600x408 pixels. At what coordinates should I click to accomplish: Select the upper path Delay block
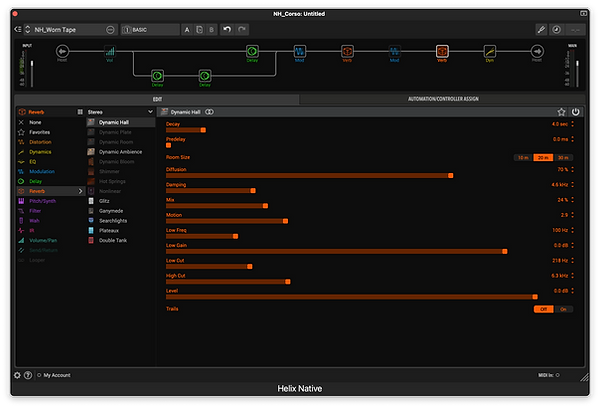click(x=252, y=51)
